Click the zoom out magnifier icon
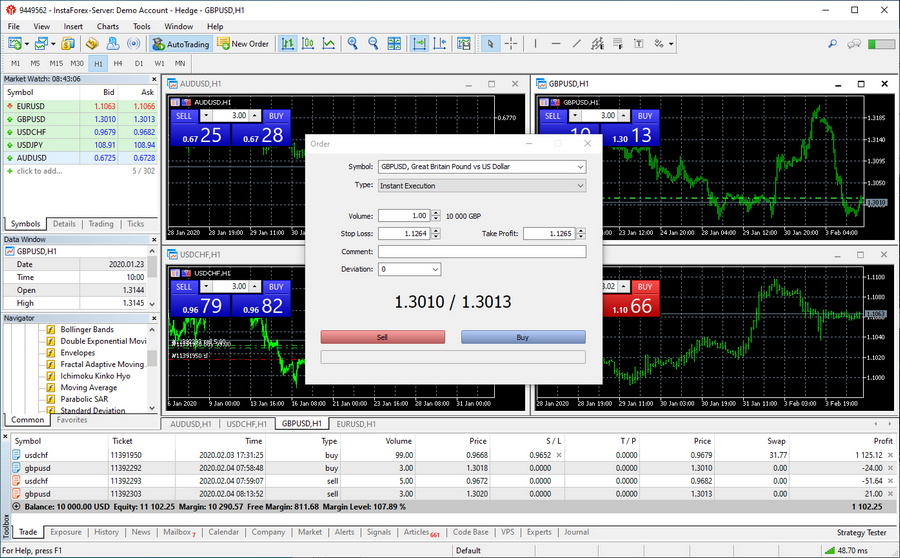 tap(374, 44)
